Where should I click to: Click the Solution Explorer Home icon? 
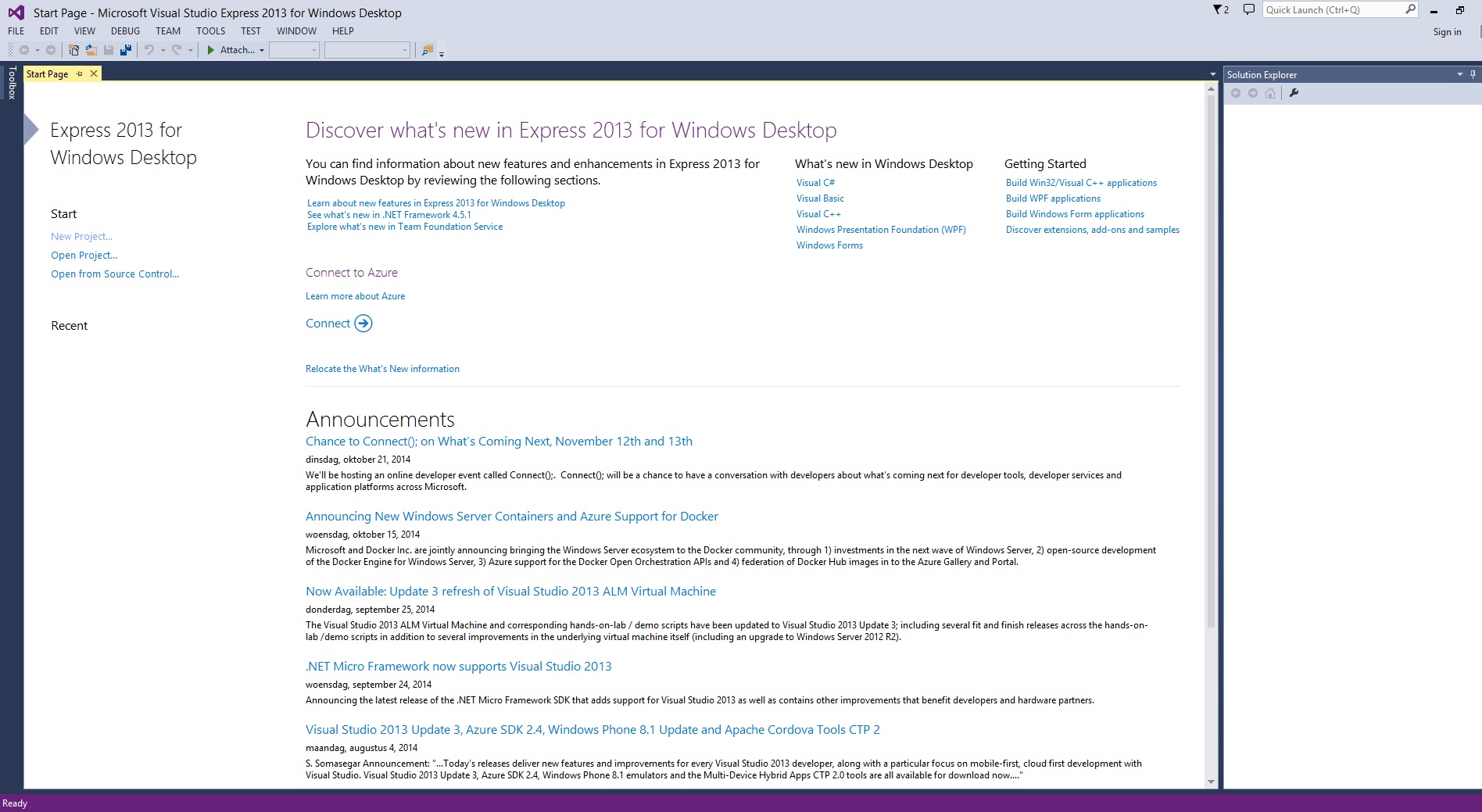(x=1270, y=93)
